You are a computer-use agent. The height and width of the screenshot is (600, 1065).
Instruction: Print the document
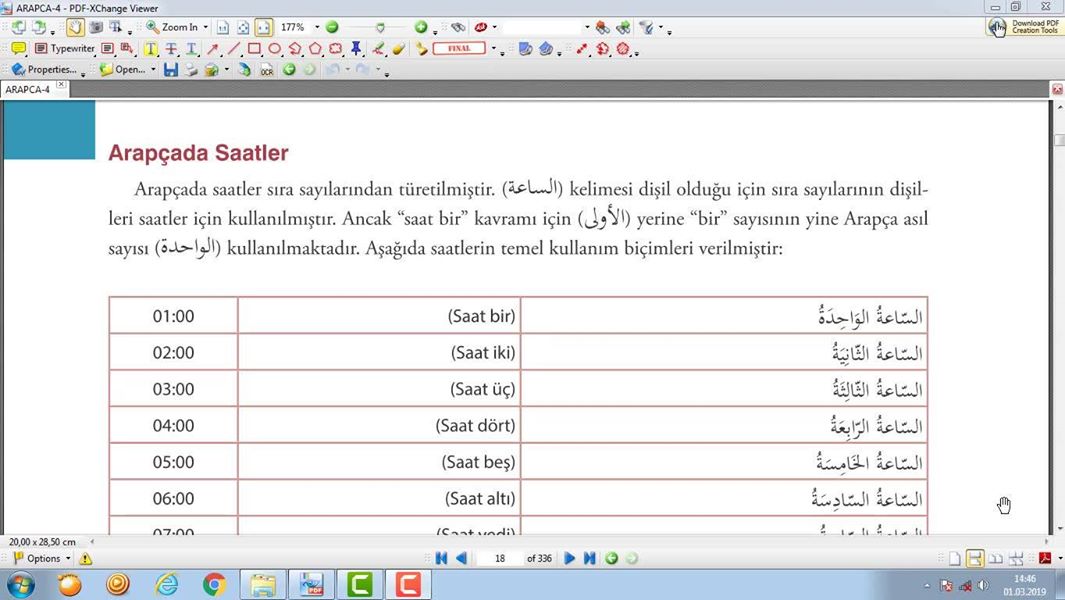(x=191, y=69)
